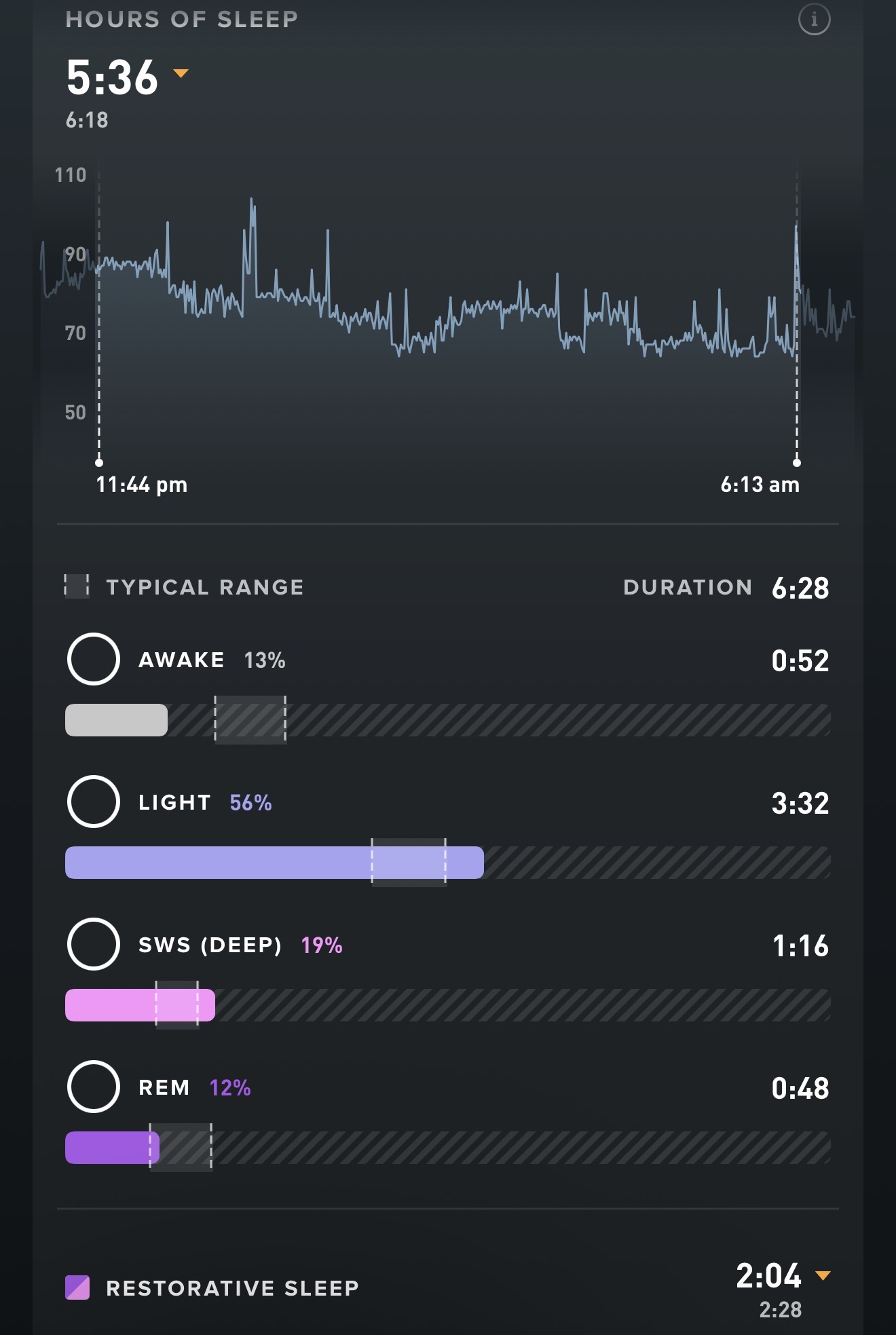The image size is (896, 1335).
Task: Click the pink SWS Deep progress bar
Action: click(x=140, y=1005)
